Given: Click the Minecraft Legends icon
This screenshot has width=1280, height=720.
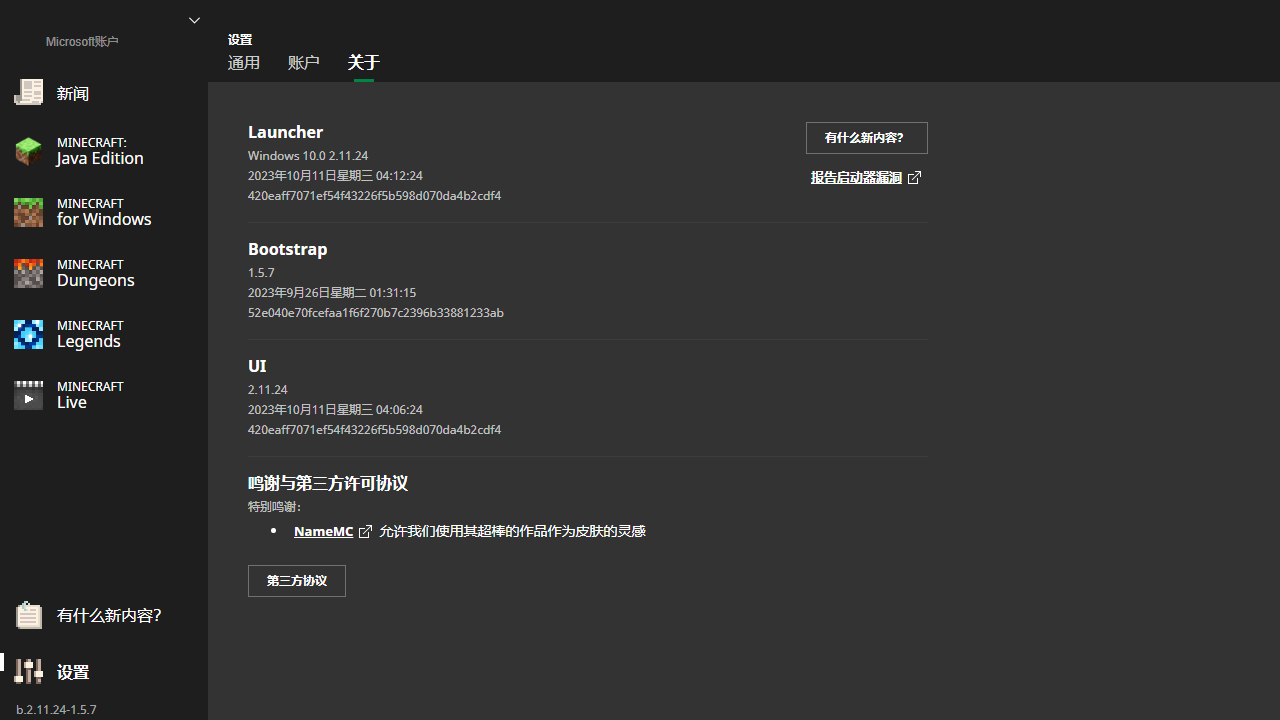Looking at the screenshot, I should pyautogui.click(x=28, y=334).
